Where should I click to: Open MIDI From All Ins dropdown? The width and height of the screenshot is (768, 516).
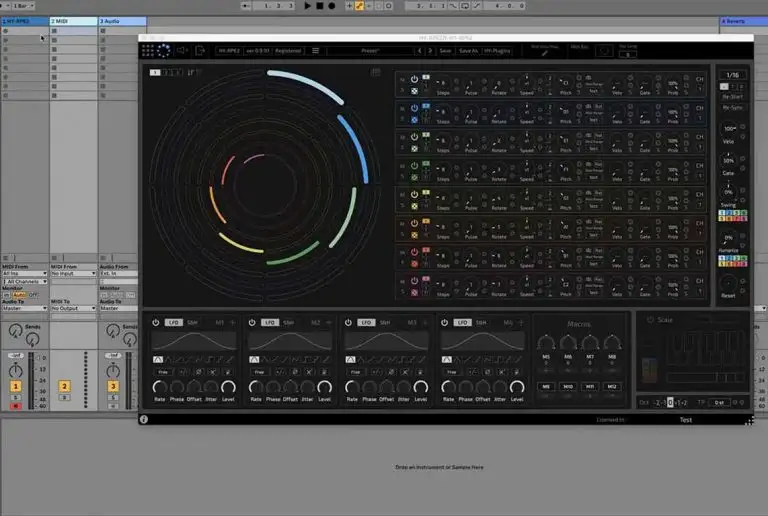(x=24, y=274)
